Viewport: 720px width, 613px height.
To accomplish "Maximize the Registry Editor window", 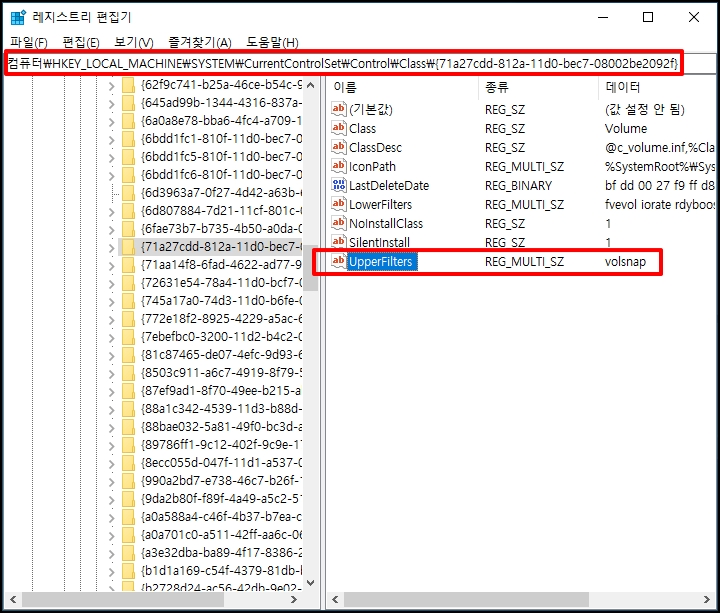I will (x=648, y=17).
